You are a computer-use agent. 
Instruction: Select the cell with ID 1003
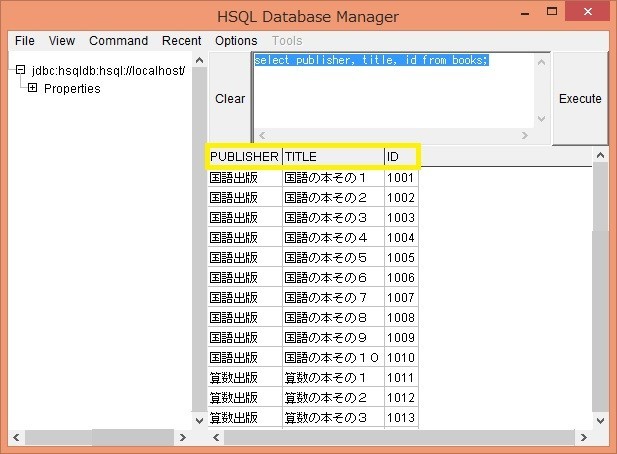tap(401, 217)
